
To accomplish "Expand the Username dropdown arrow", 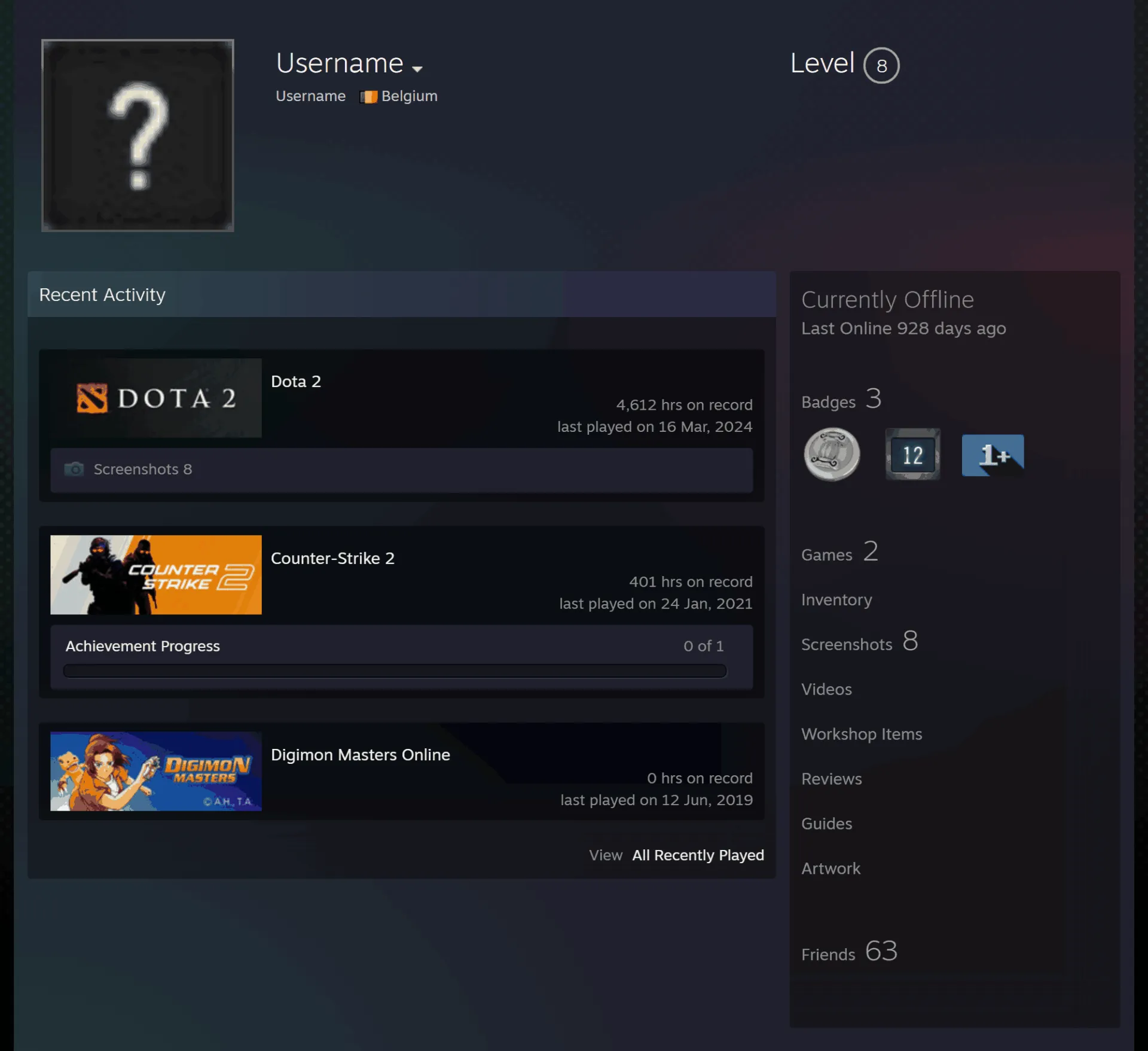I will [x=417, y=69].
